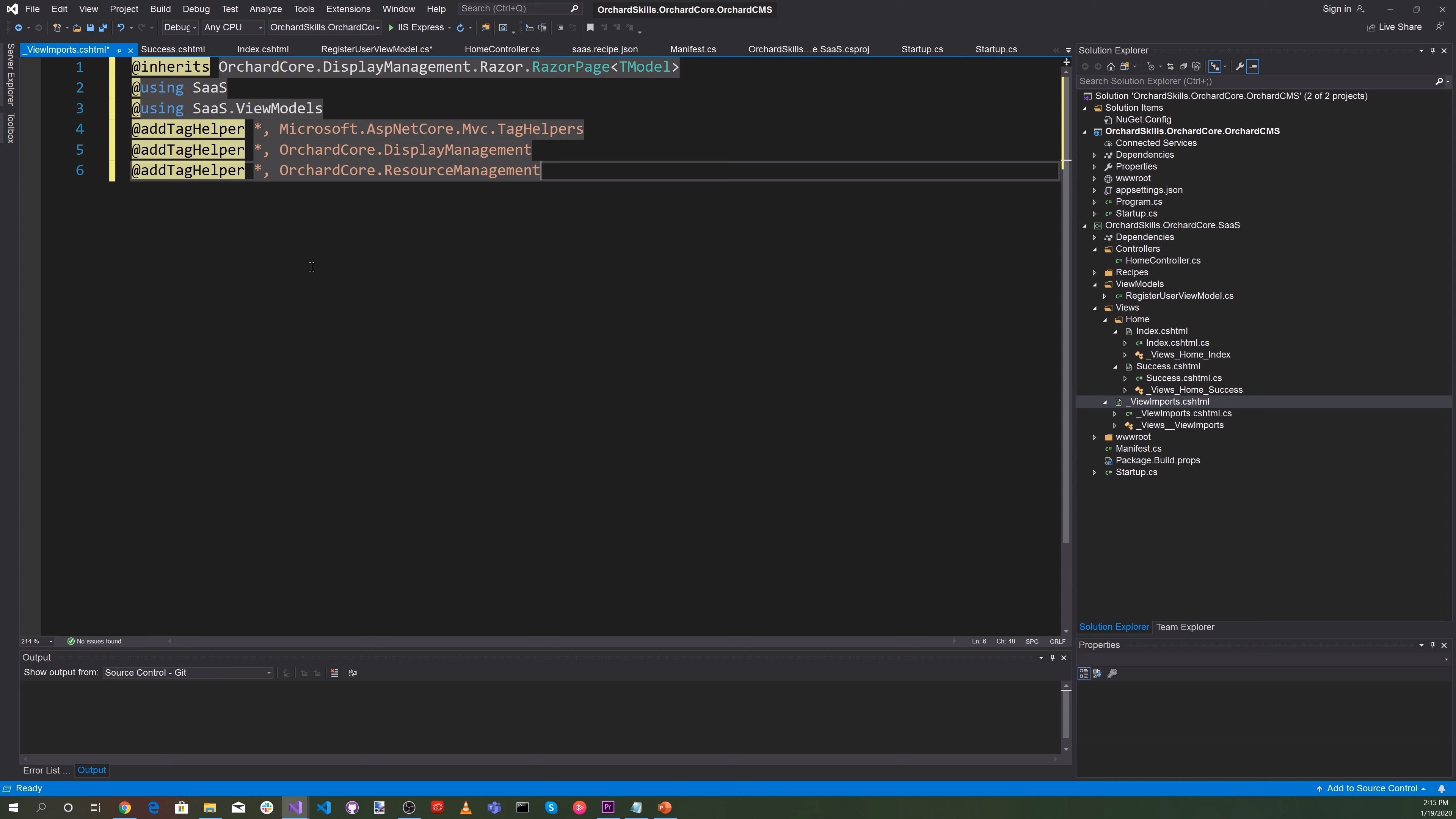Close the _ViewImports.cshtml tab
1456x819 pixels.
130,50
